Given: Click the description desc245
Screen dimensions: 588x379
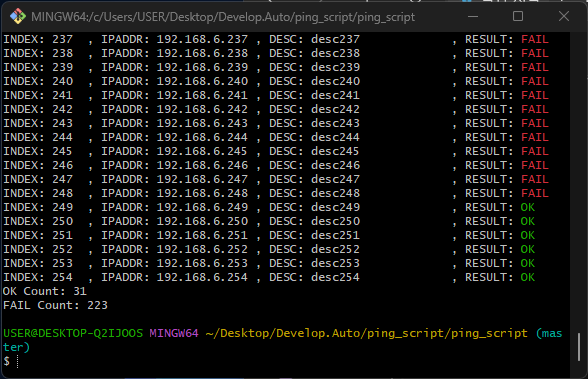Looking at the screenshot, I should coord(335,151).
